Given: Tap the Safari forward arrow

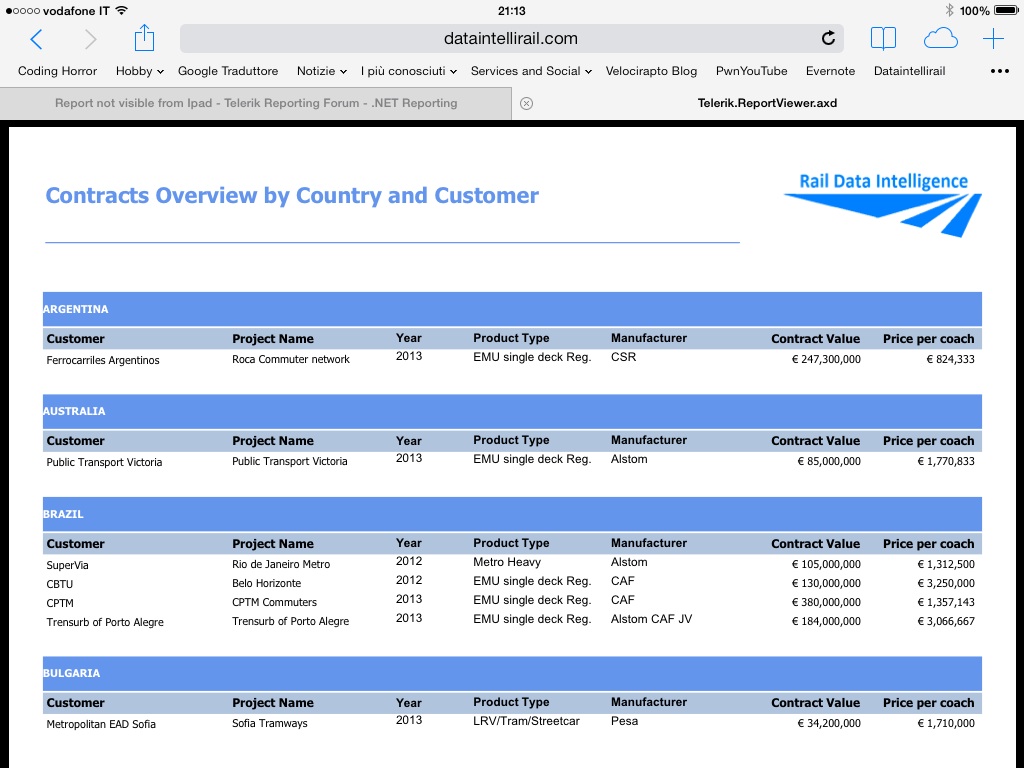Looking at the screenshot, I should [90, 39].
